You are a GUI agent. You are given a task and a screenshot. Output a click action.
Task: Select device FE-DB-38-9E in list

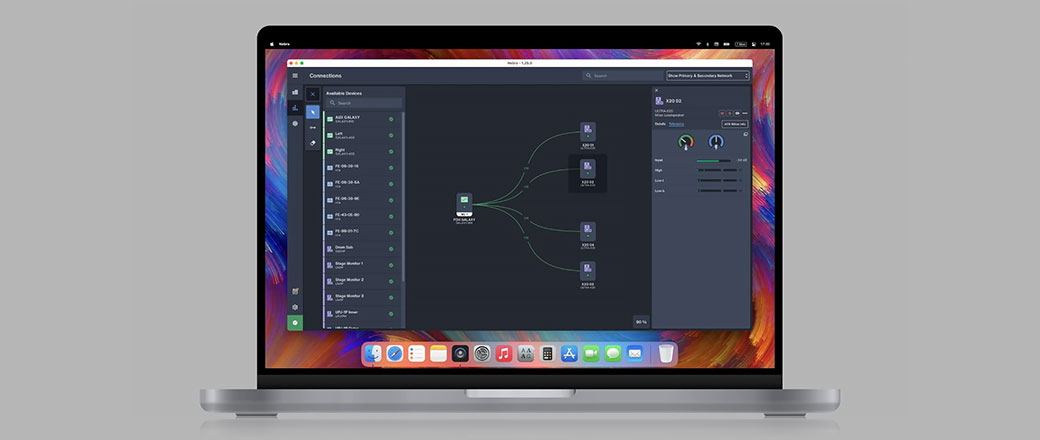pos(362,200)
